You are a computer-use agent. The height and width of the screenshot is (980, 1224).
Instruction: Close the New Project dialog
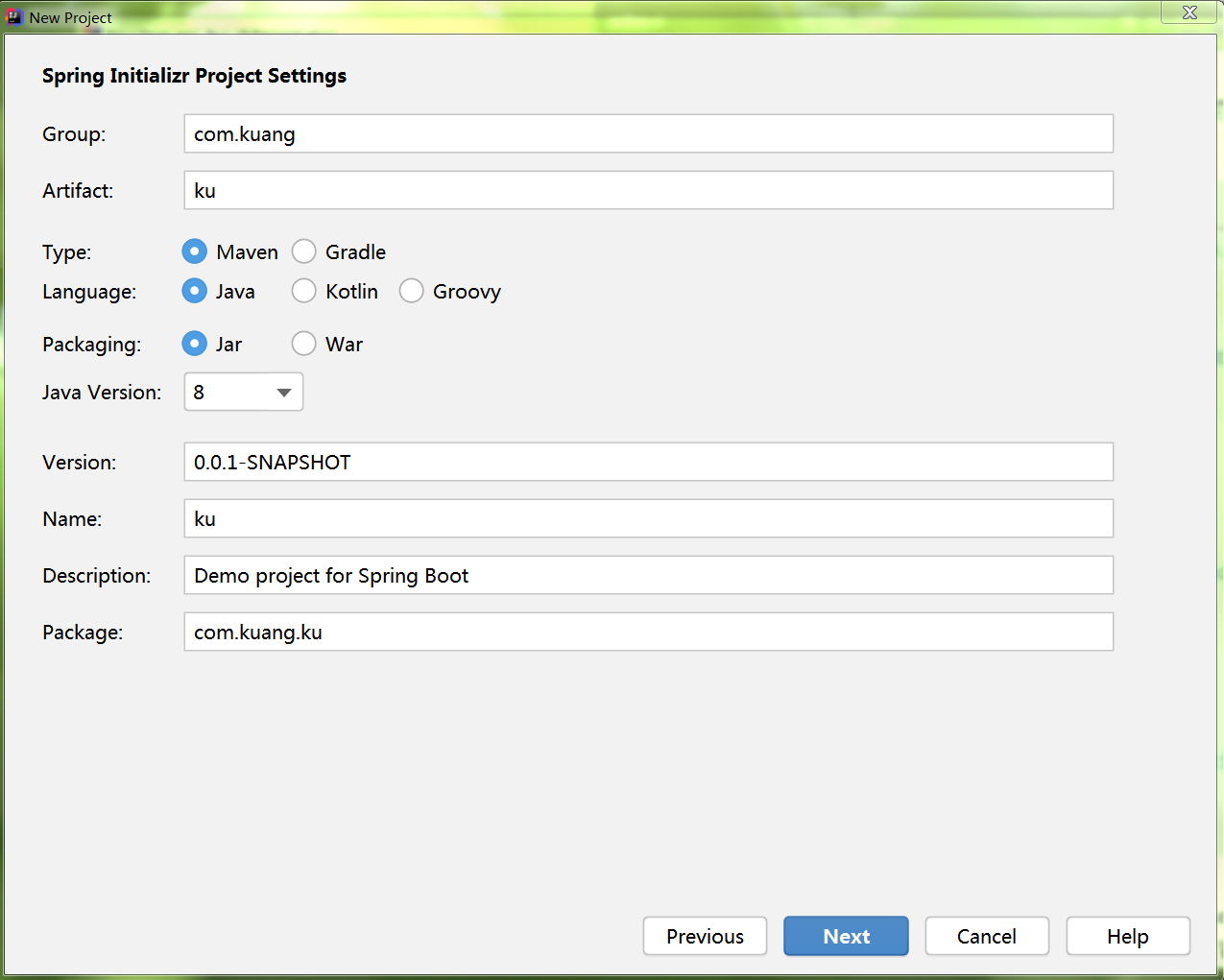[1189, 12]
